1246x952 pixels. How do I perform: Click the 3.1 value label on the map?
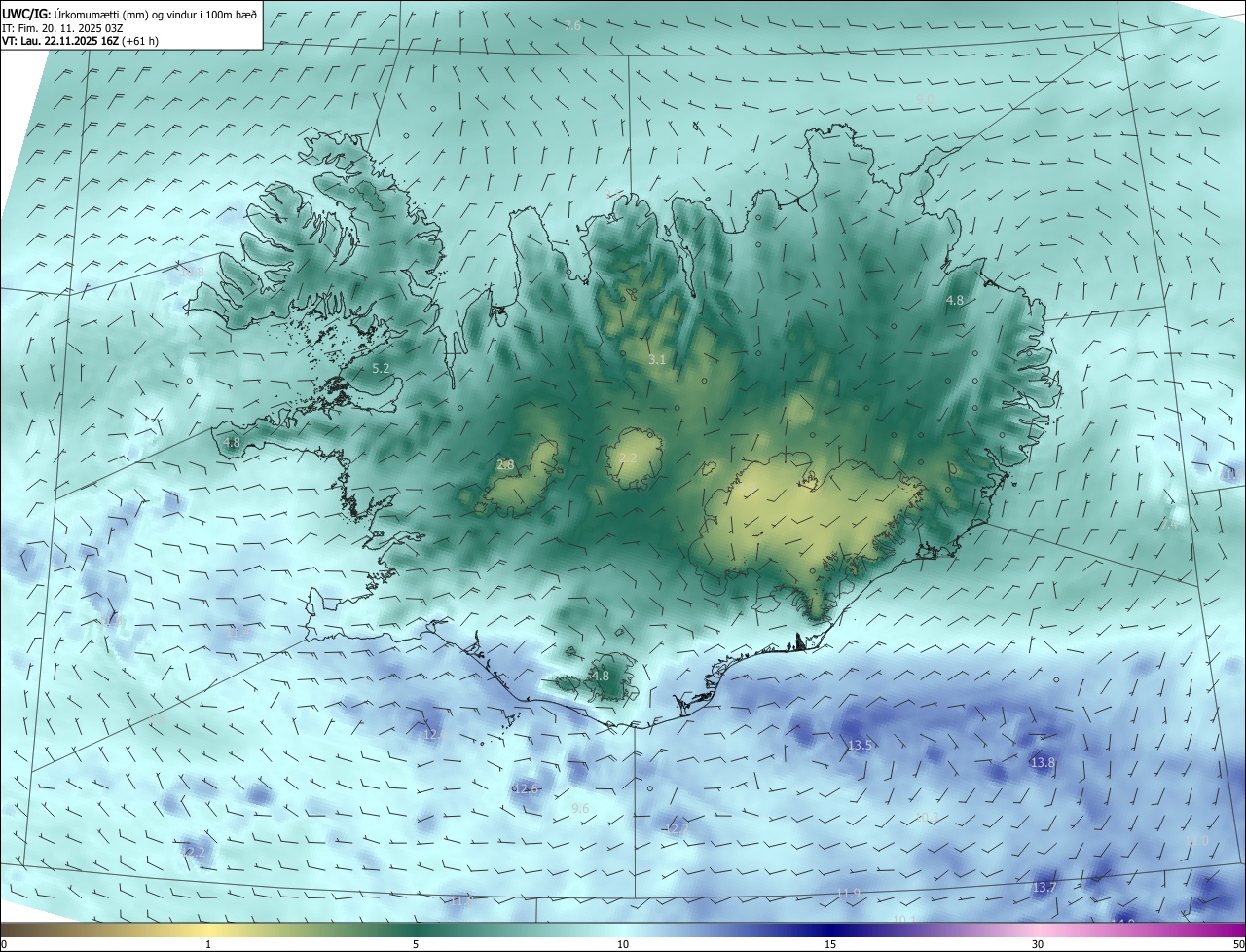657,359
